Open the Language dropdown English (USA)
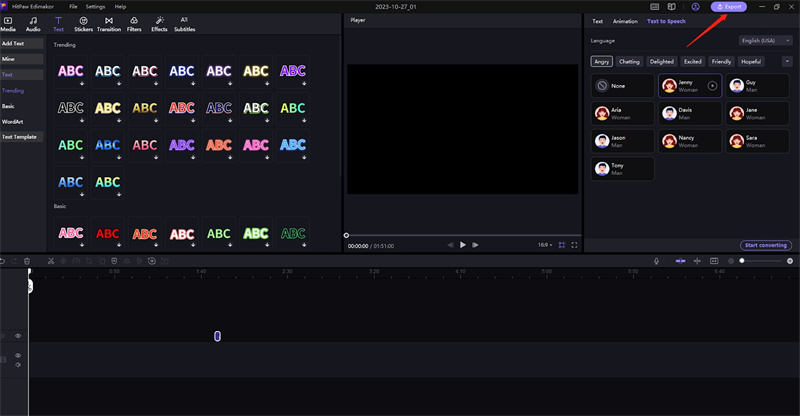The height and width of the screenshot is (416, 800). [765, 40]
